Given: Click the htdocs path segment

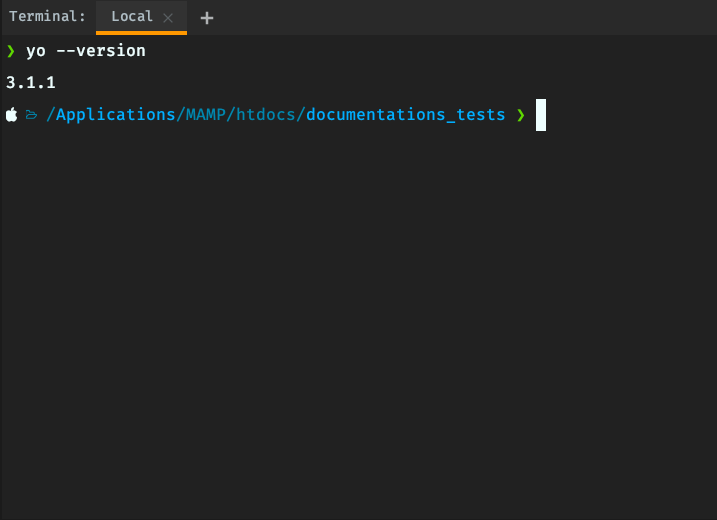Looking at the screenshot, I should (x=265, y=114).
